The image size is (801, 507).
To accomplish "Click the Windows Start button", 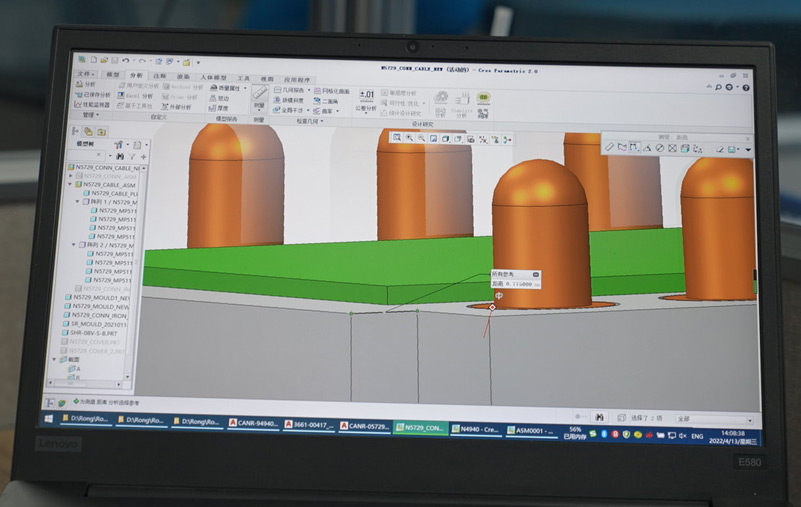I will click(47, 417).
